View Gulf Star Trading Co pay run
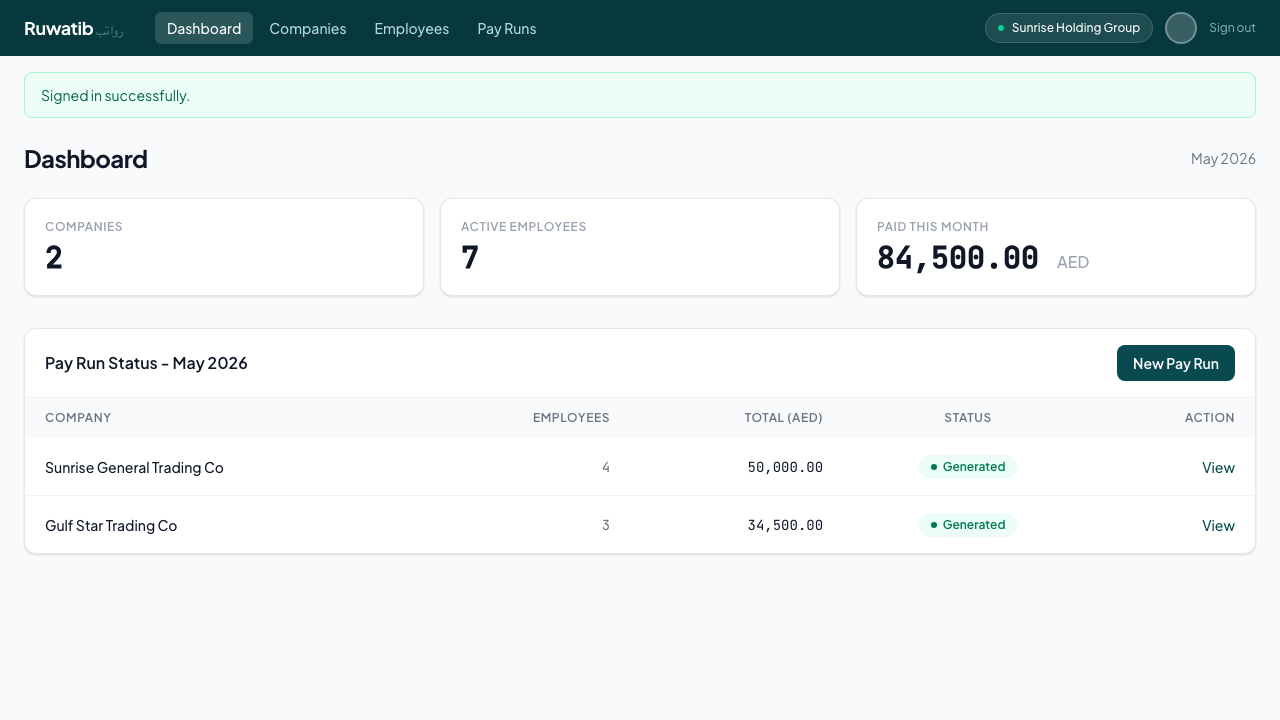Image resolution: width=1280 pixels, height=720 pixels. click(1218, 525)
